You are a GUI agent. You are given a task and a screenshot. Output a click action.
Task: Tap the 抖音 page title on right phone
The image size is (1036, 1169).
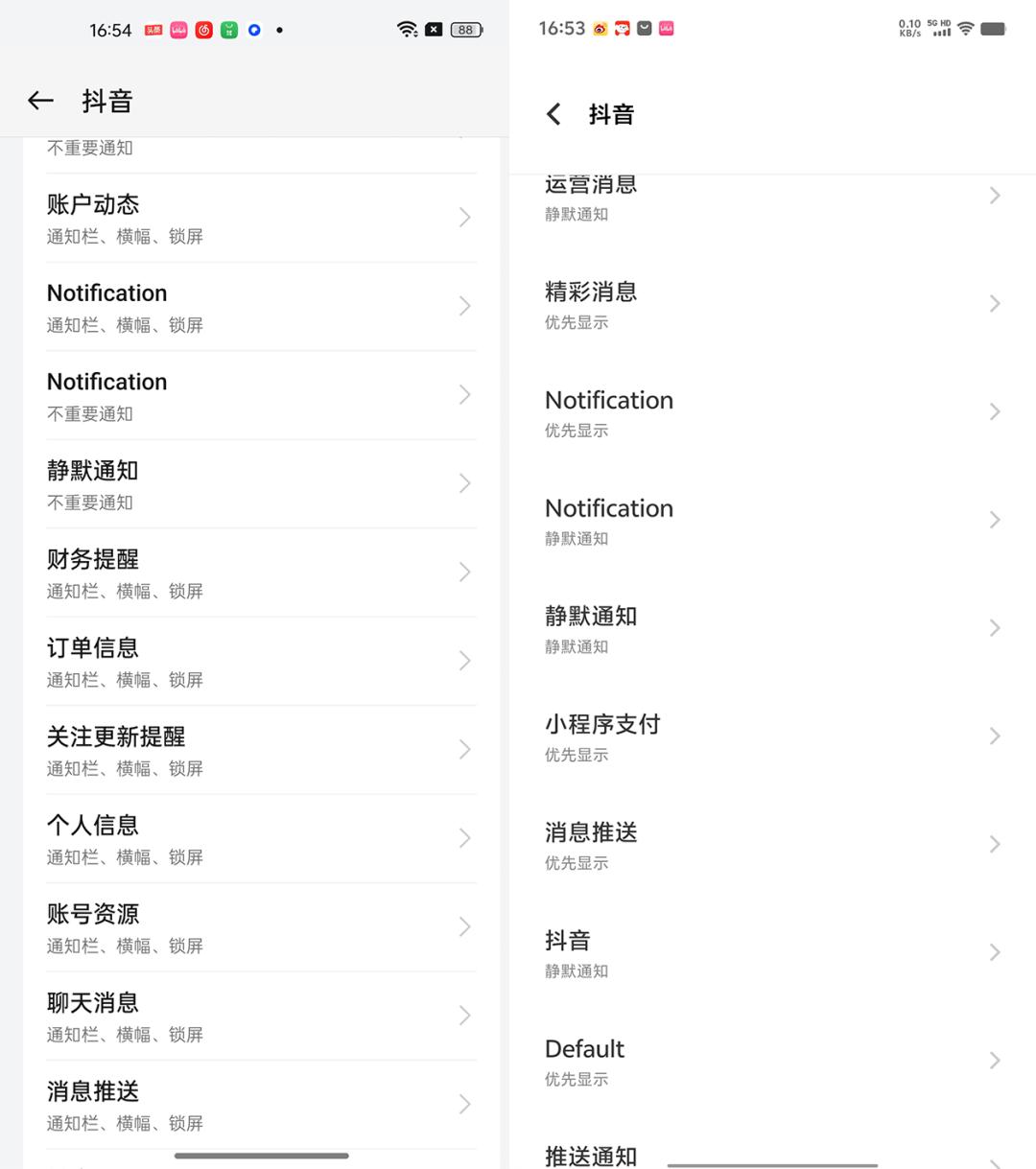tap(612, 115)
